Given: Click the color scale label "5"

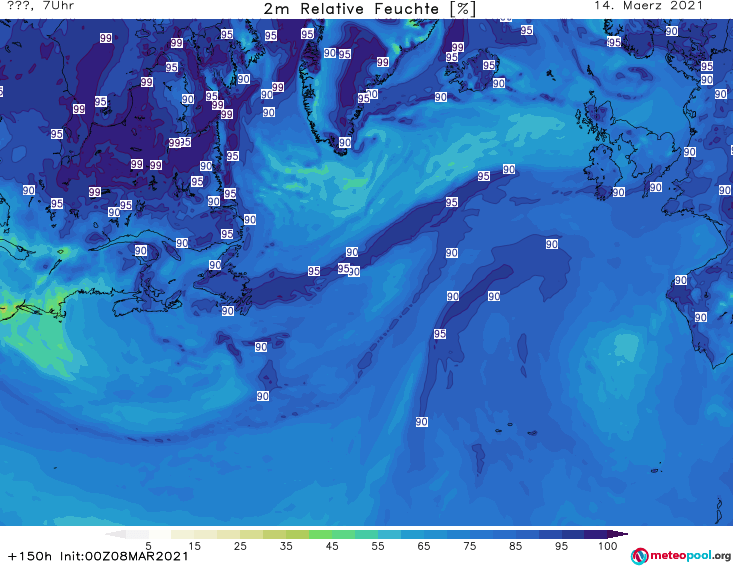Looking at the screenshot, I should click(148, 546).
